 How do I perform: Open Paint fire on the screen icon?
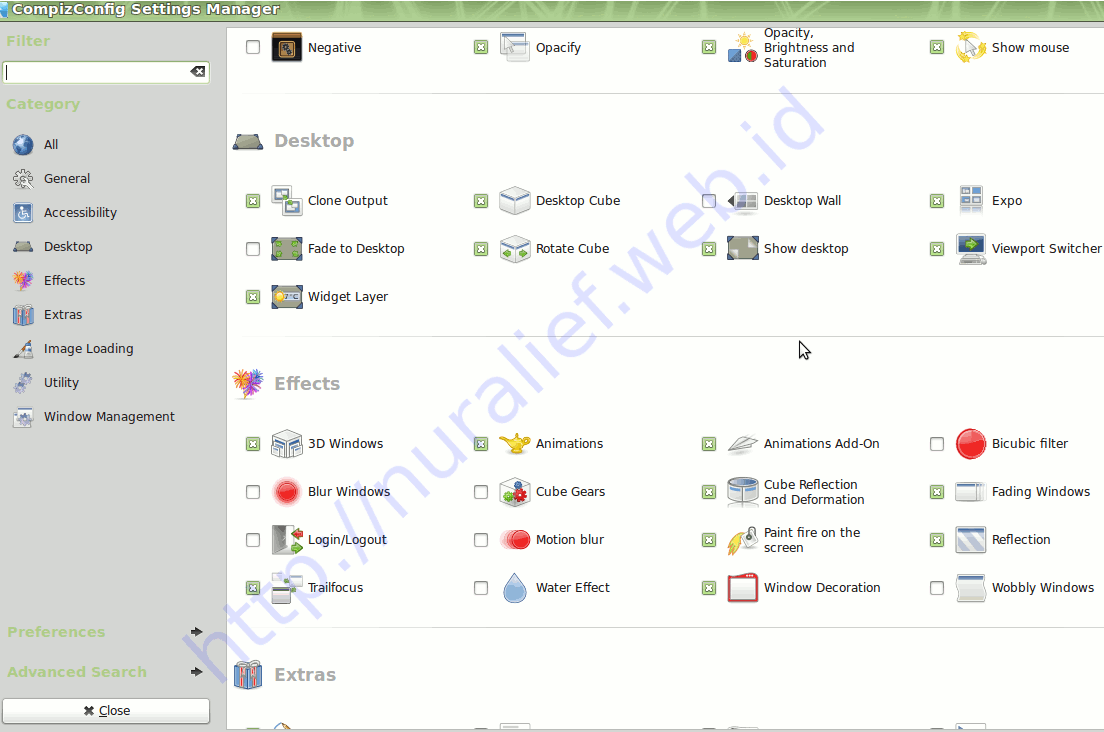click(743, 539)
